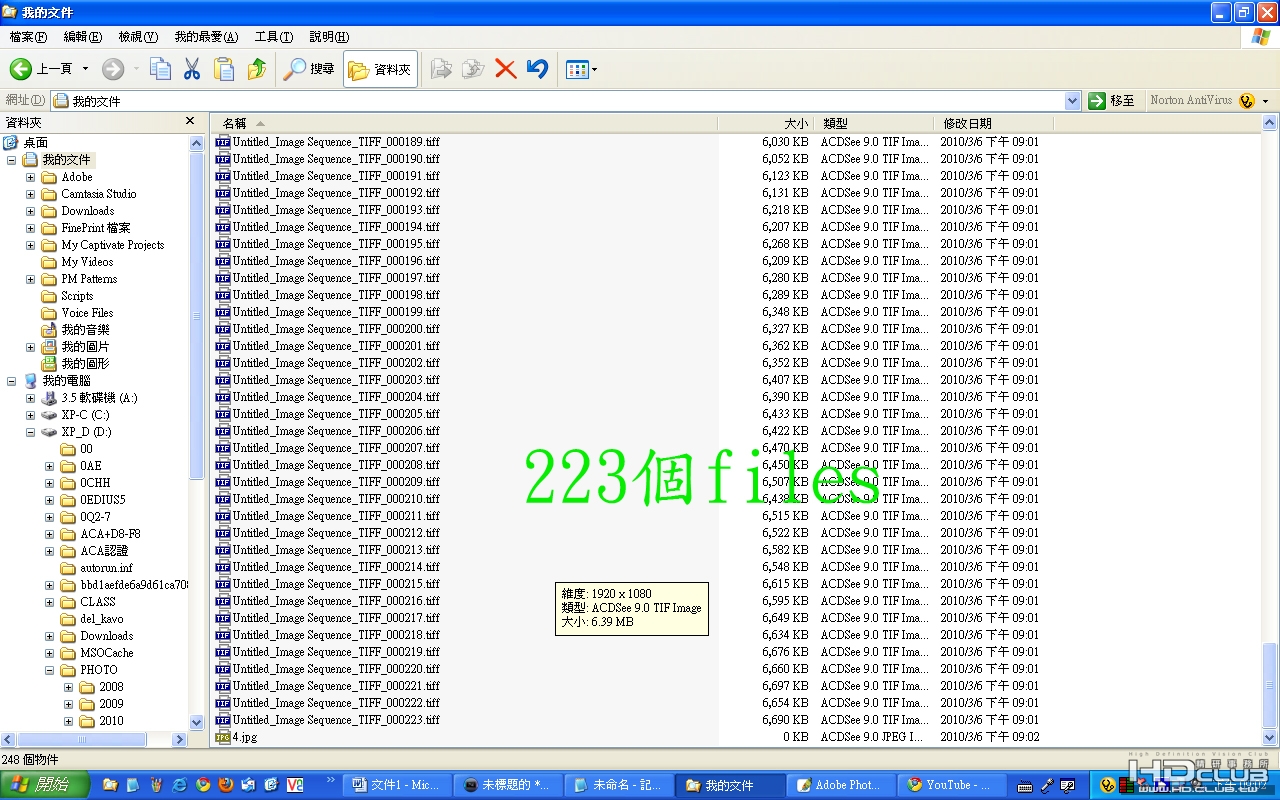Image resolution: width=1280 pixels, height=800 pixels.
Task: Click the red Delete X icon
Action: click(505, 69)
